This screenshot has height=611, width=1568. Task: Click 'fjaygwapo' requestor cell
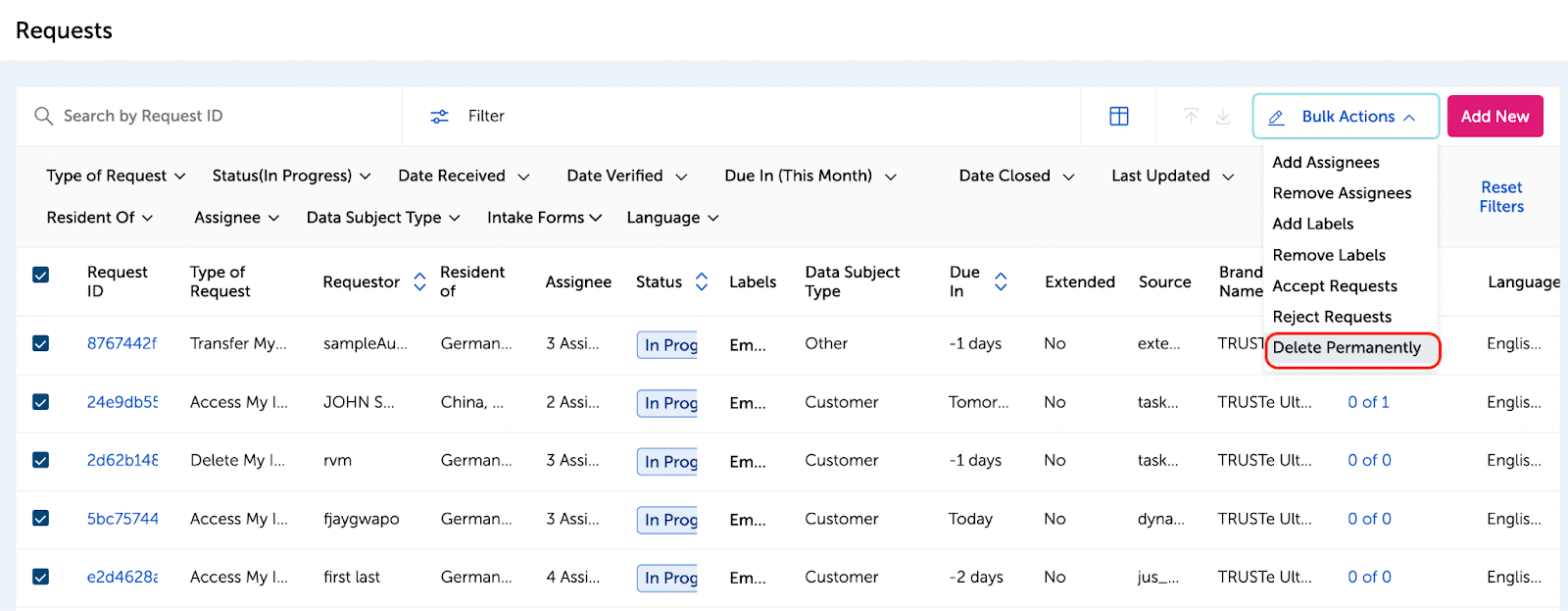[362, 519]
